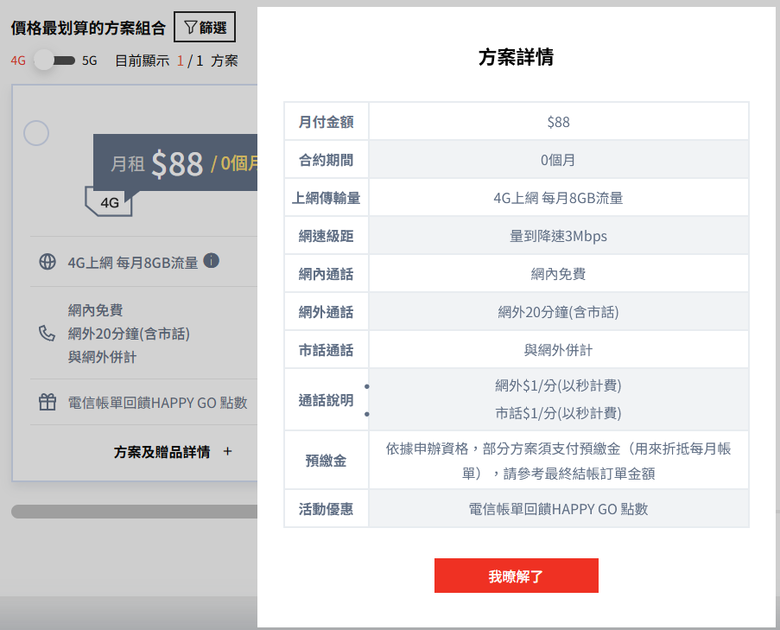Click the 價格最划算的方案組合 heading
The width and height of the screenshot is (780, 630).
88,28
